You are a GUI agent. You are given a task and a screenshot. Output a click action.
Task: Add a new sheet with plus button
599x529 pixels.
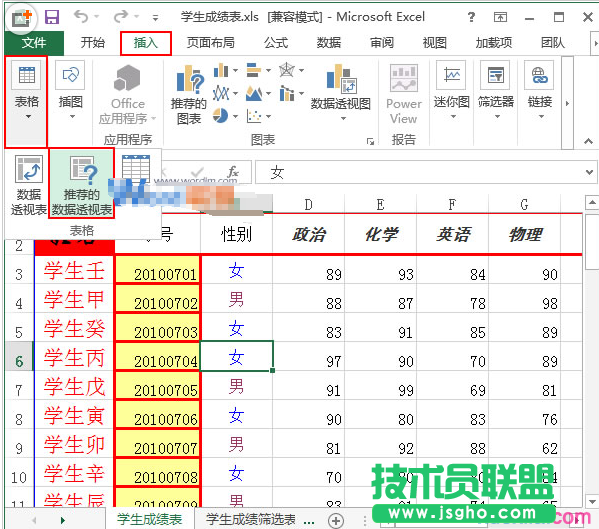click(x=336, y=521)
